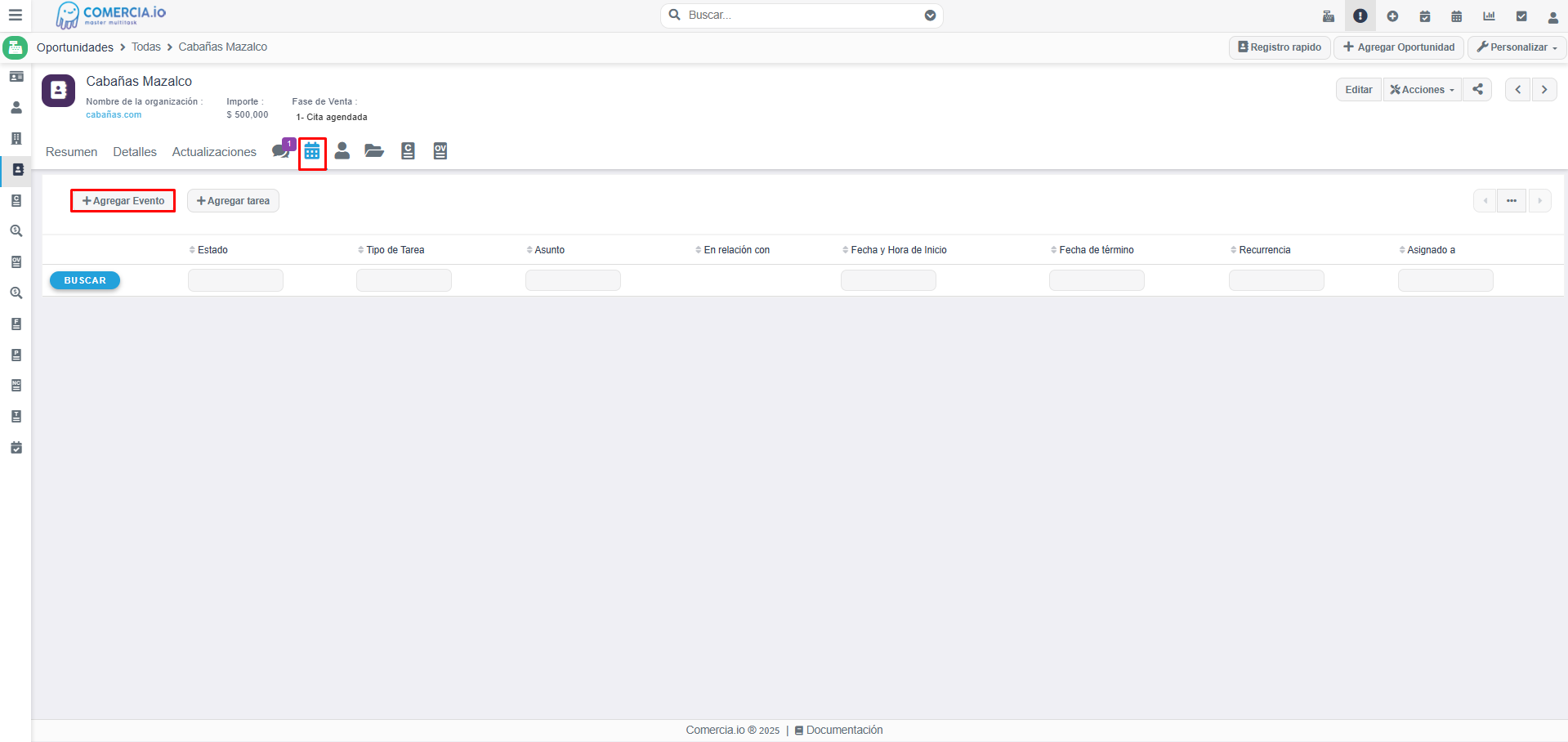Follow the cabañas.com organization link
This screenshot has height=742, width=1568.
114,115
